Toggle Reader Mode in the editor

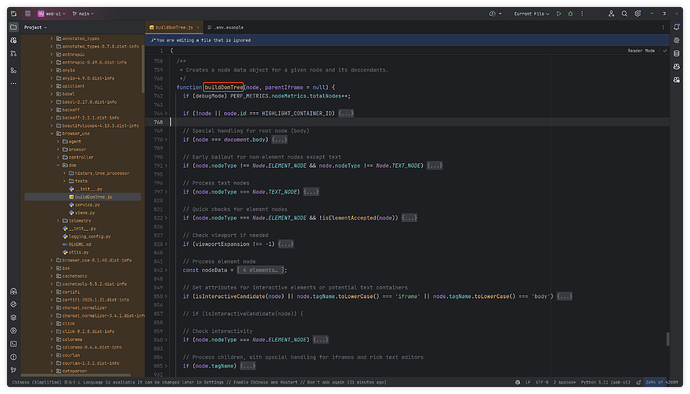click(x=641, y=51)
